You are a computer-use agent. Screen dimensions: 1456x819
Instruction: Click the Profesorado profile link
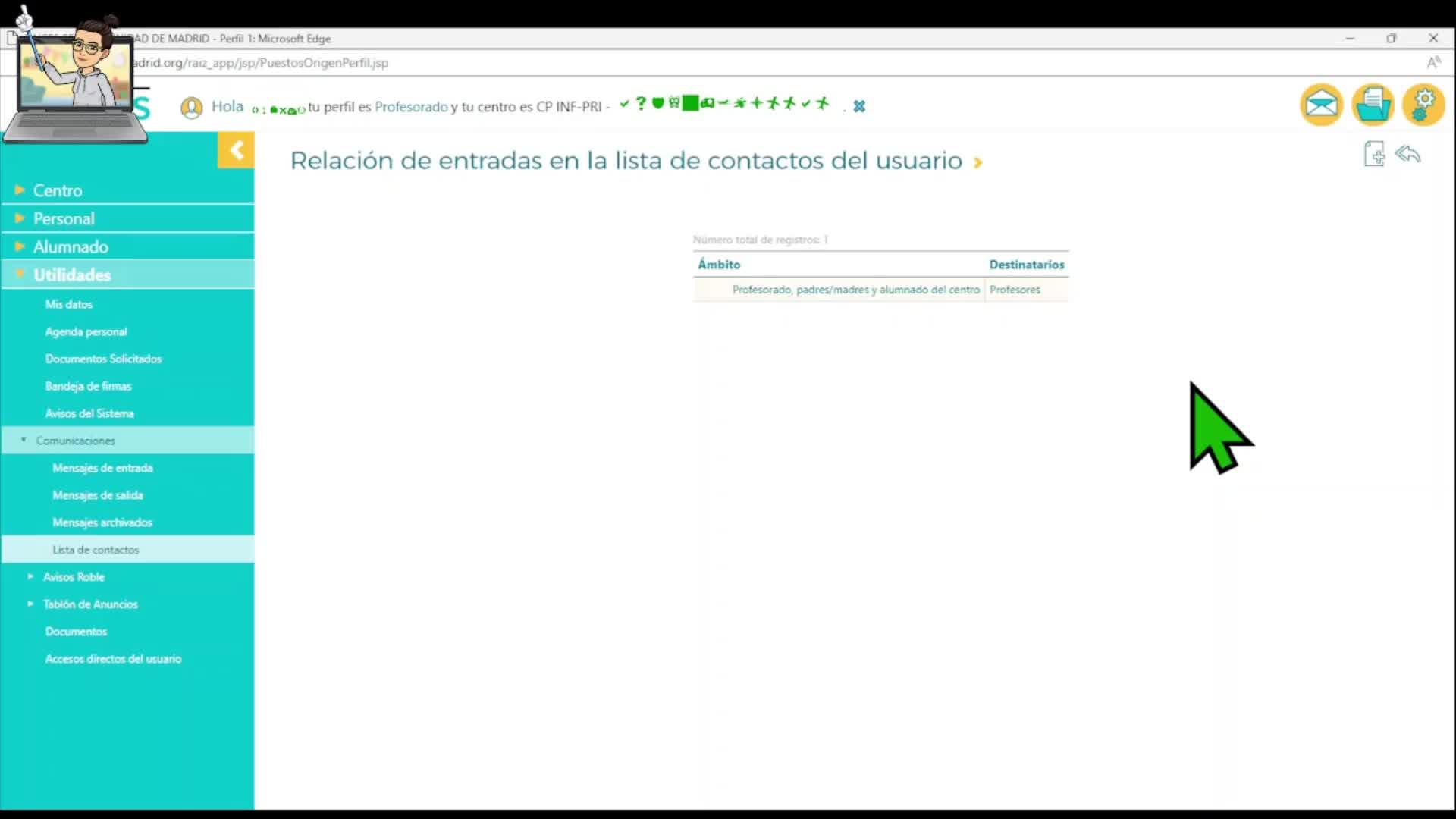coord(411,107)
